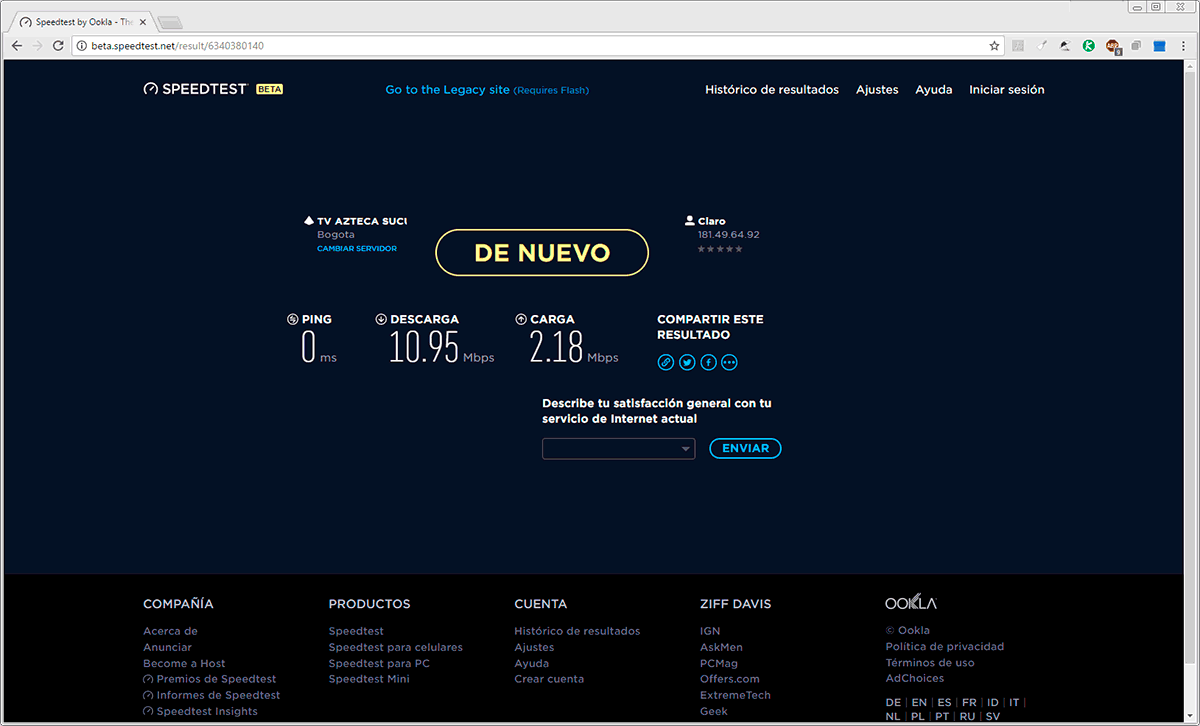Click the server icon beside TV AZTECA SUC
Screen dimensions: 1200x726
point(309,221)
